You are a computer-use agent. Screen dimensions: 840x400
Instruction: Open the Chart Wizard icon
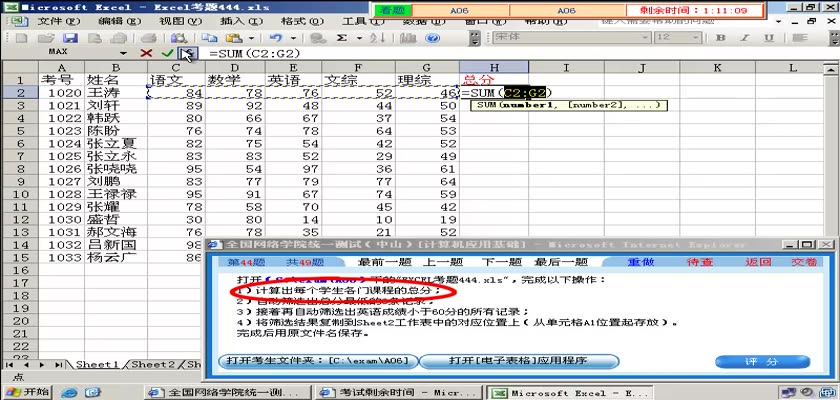(x=409, y=38)
